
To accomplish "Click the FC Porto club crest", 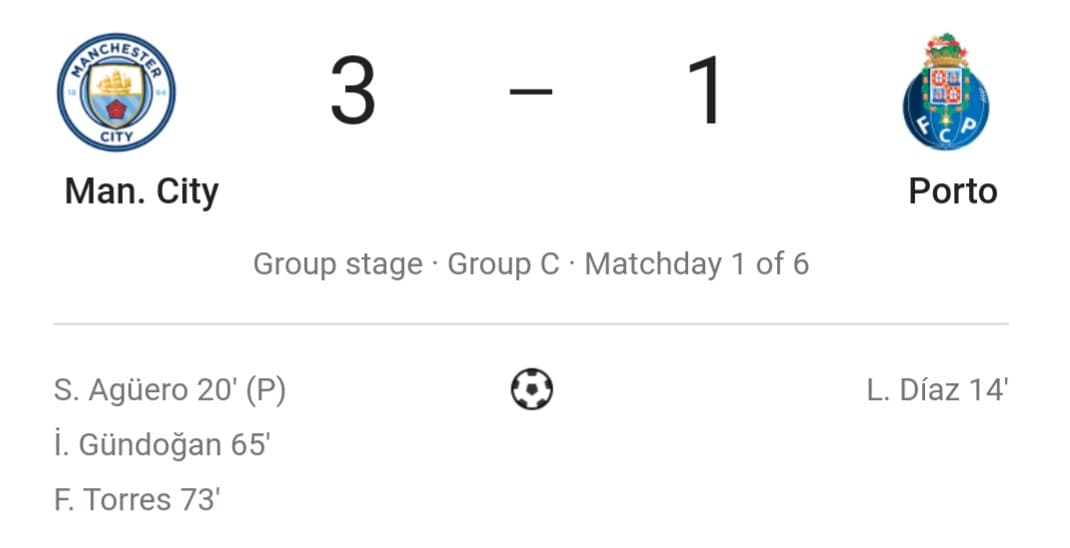I will [946, 91].
